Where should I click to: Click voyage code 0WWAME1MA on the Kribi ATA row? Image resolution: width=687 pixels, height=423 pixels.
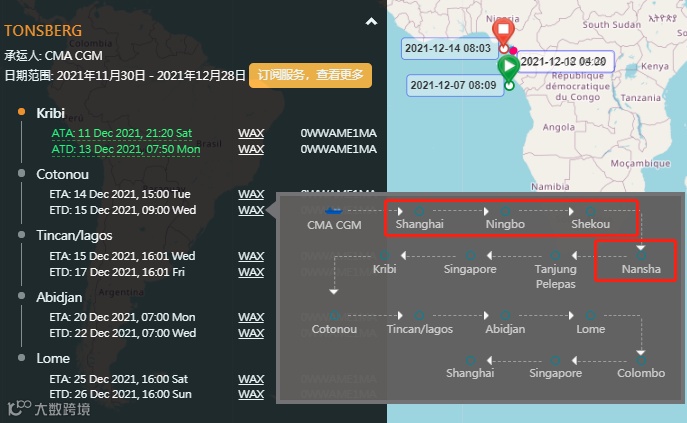[338, 133]
